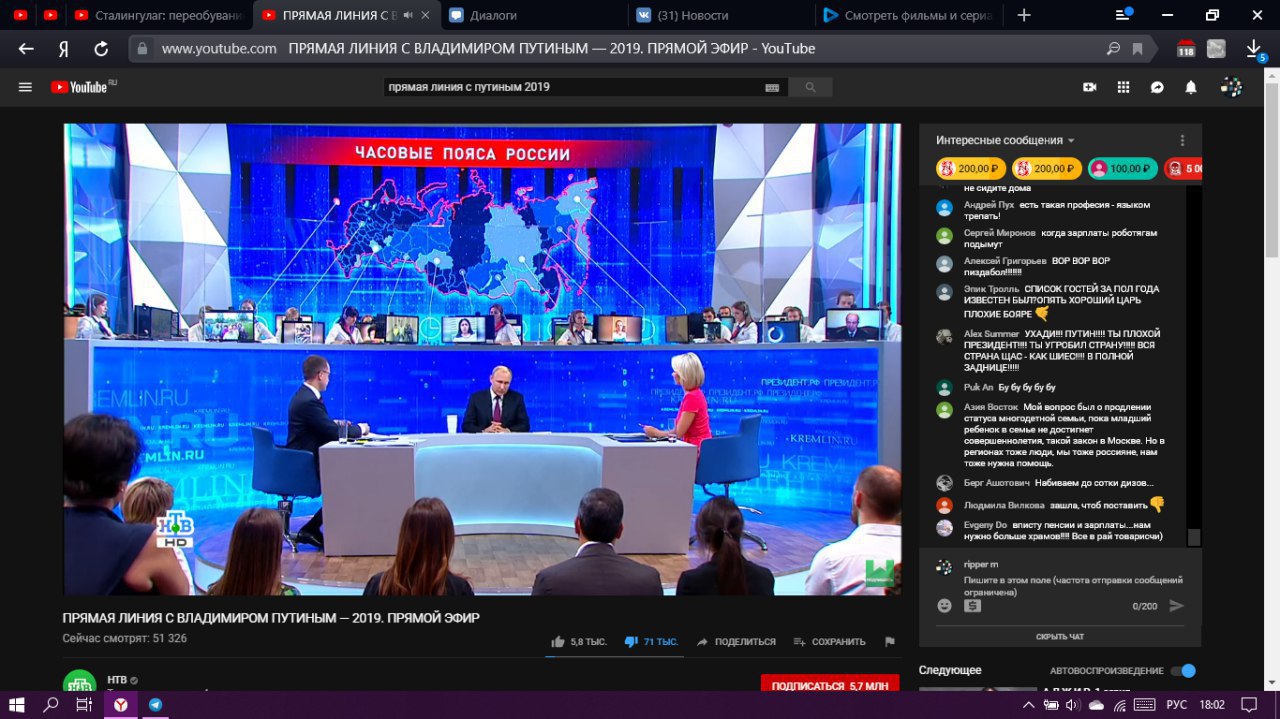Open the account avatar menu
1280x719 pixels.
(x=1232, y=87)
